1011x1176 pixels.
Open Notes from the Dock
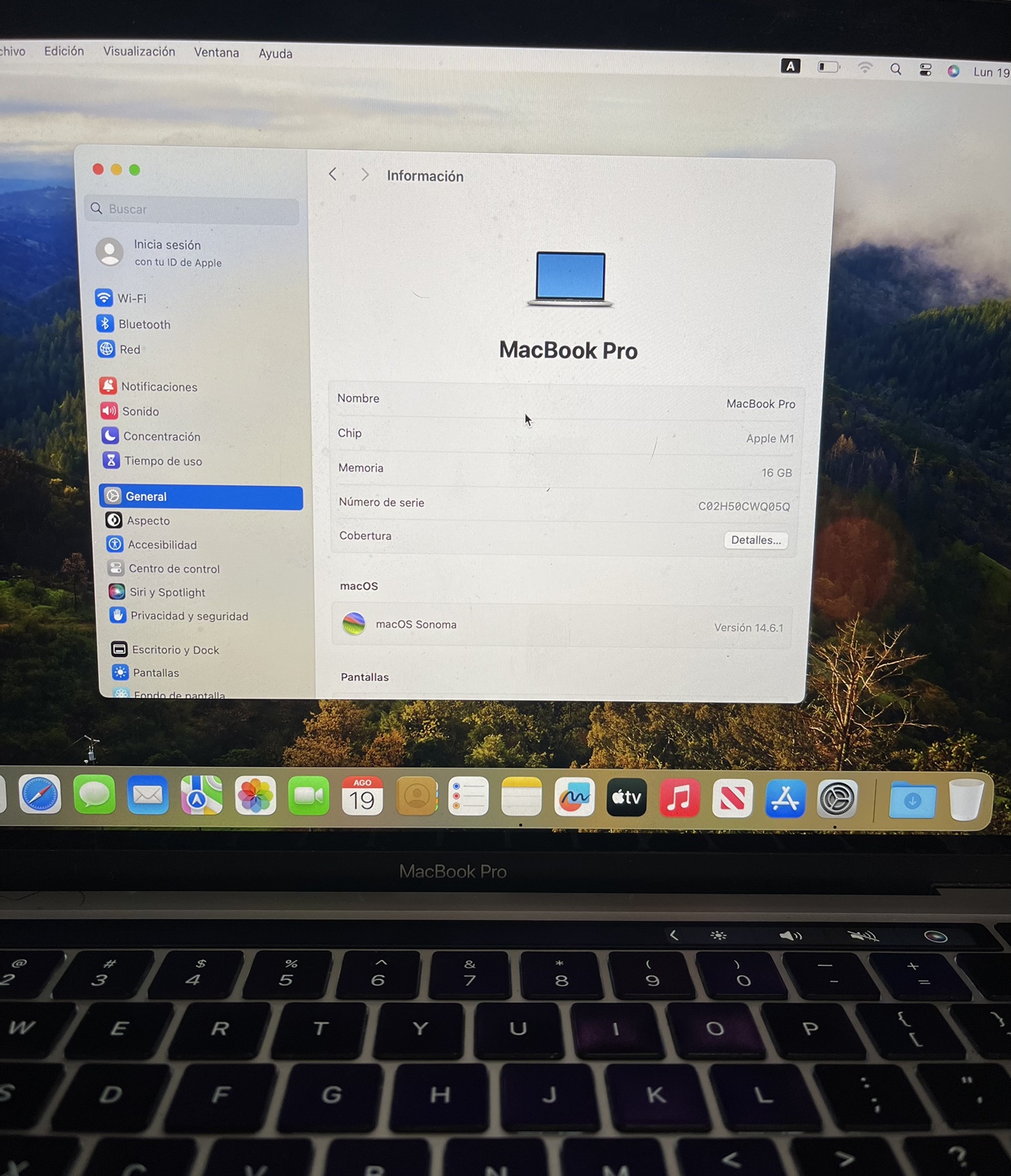tap(521, 798)
